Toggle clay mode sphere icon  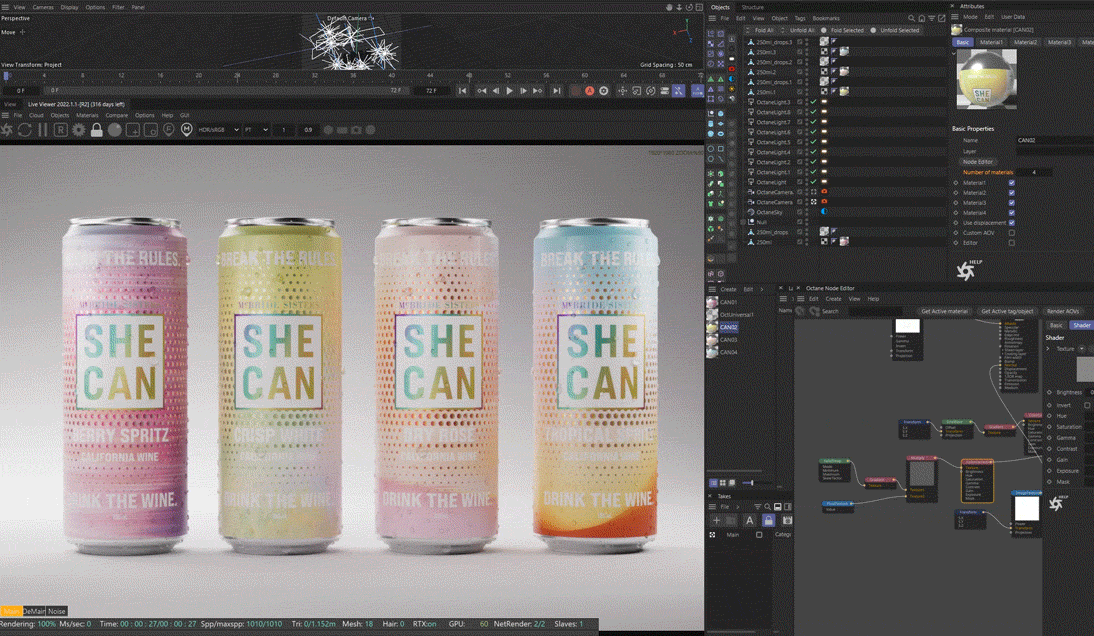(114, 130)
